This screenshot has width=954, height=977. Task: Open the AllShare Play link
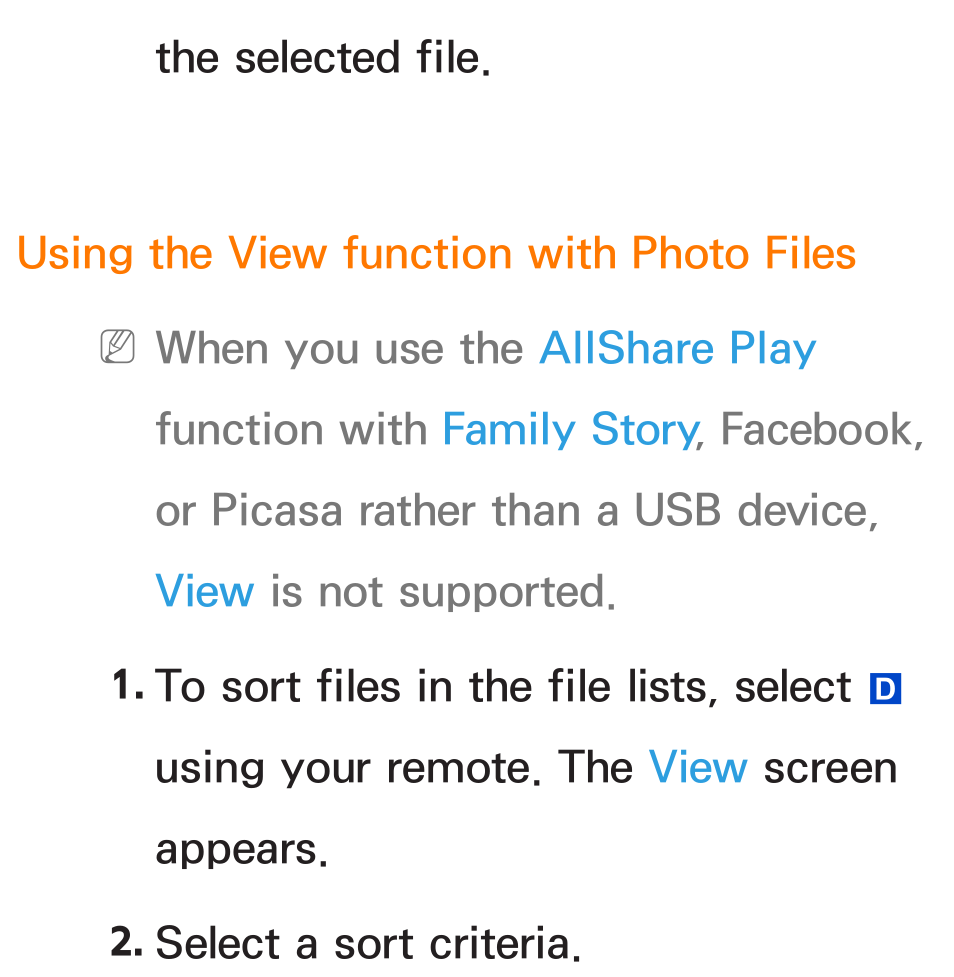coord(677,350)
